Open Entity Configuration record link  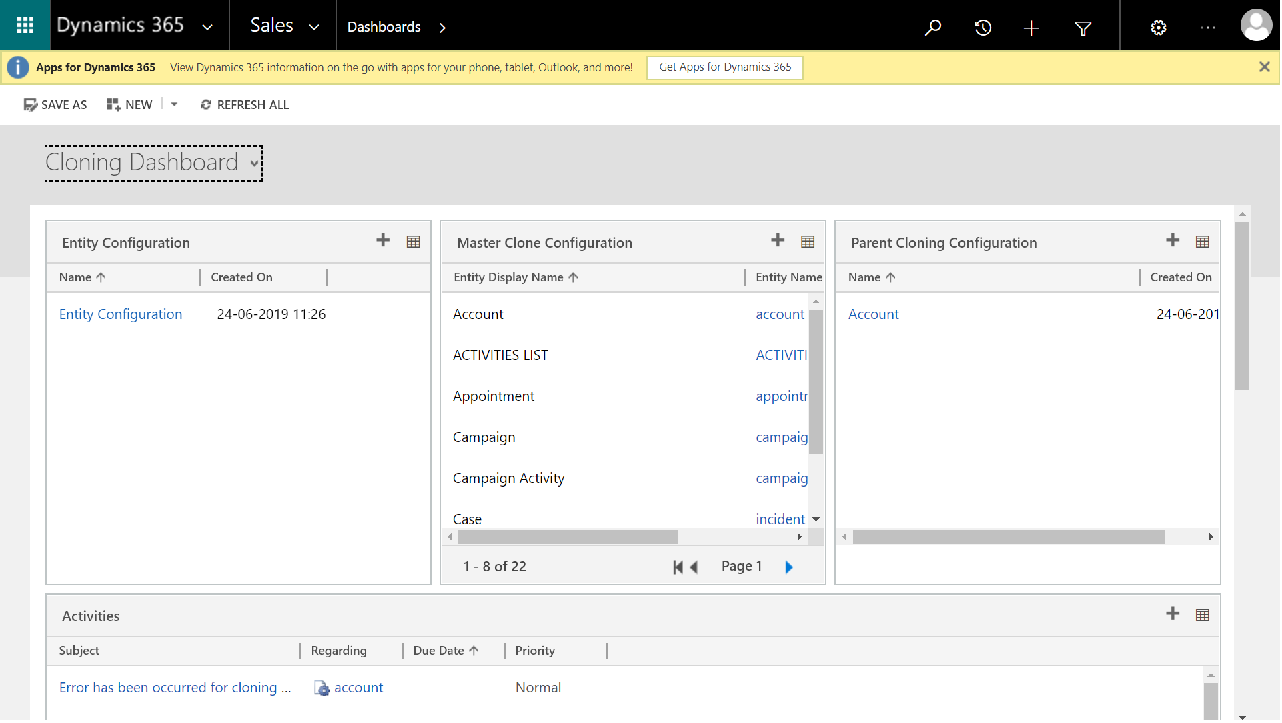[x=121, y=314]
